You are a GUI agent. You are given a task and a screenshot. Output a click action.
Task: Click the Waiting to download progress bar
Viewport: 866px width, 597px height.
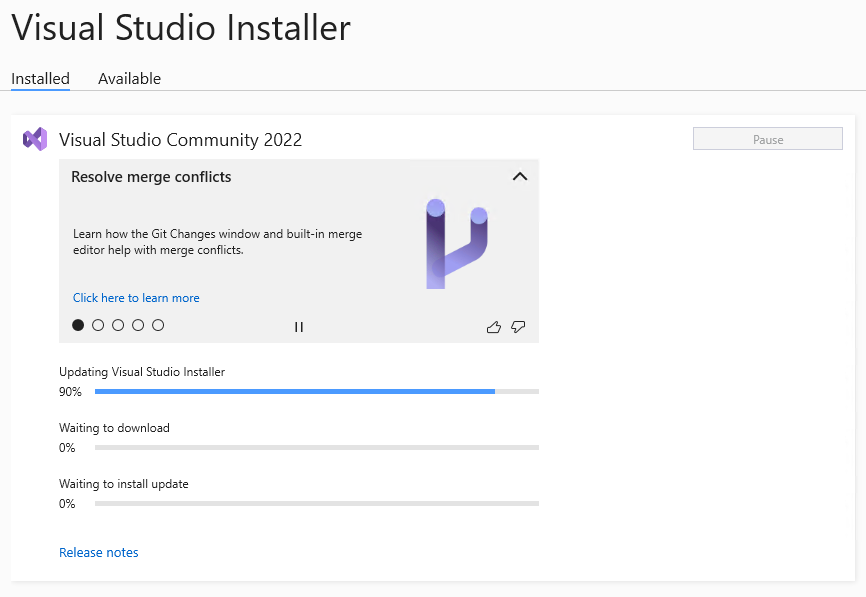(x=315, y=447)
